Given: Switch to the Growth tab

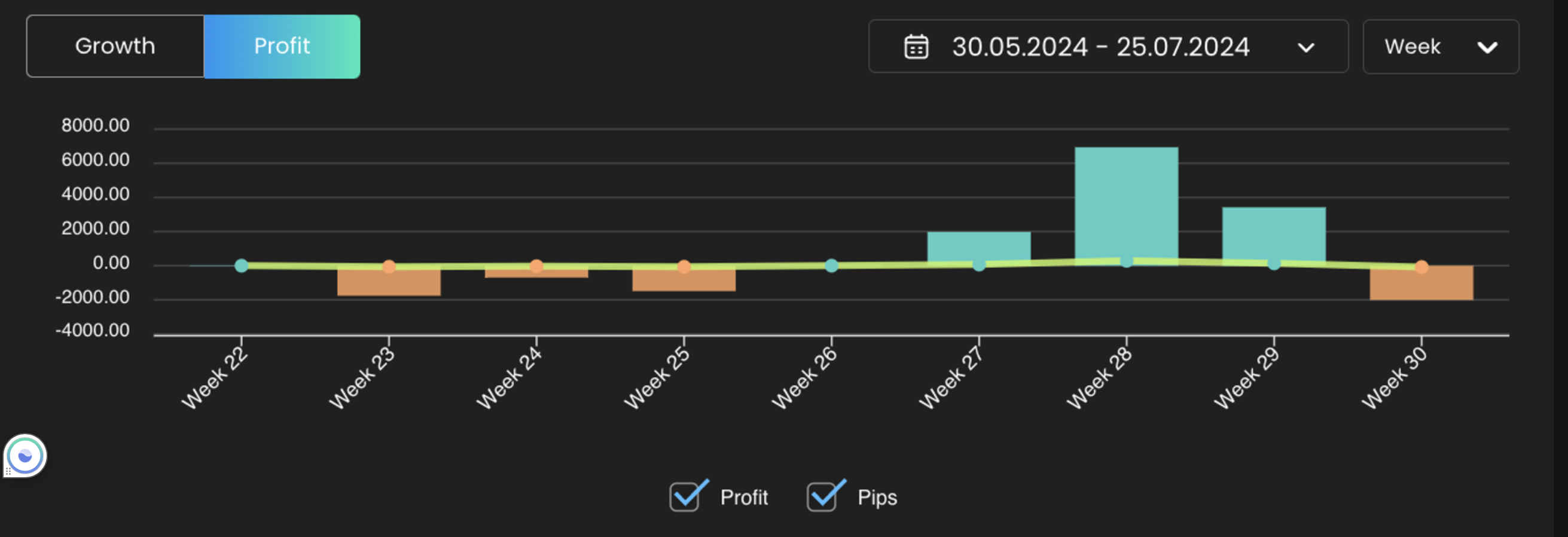Looking at the screenshot, I should (x=115, y=46).
